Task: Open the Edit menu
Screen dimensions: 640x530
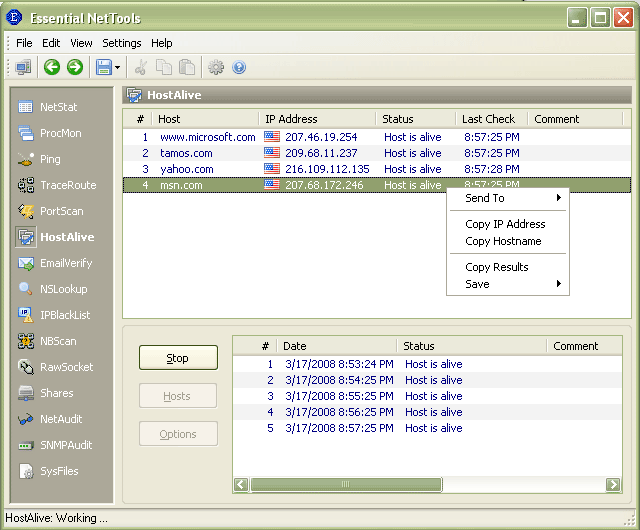Action: 51,43
